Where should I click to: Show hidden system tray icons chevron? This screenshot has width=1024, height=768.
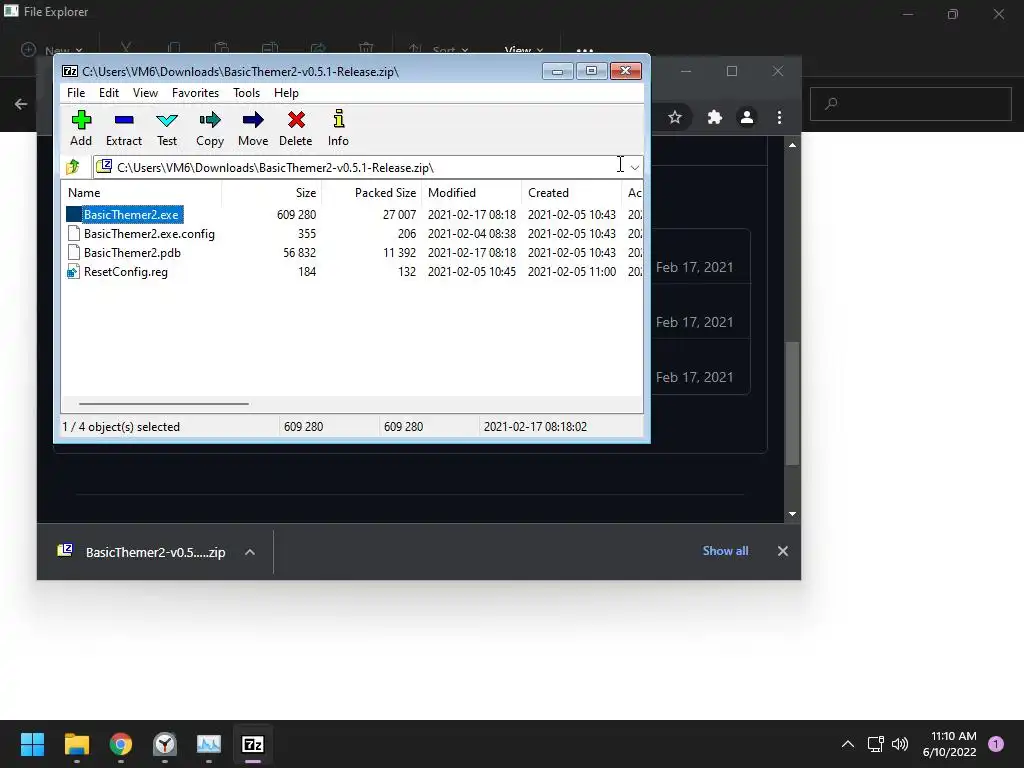pyautogui.click(x=848, y=744)
